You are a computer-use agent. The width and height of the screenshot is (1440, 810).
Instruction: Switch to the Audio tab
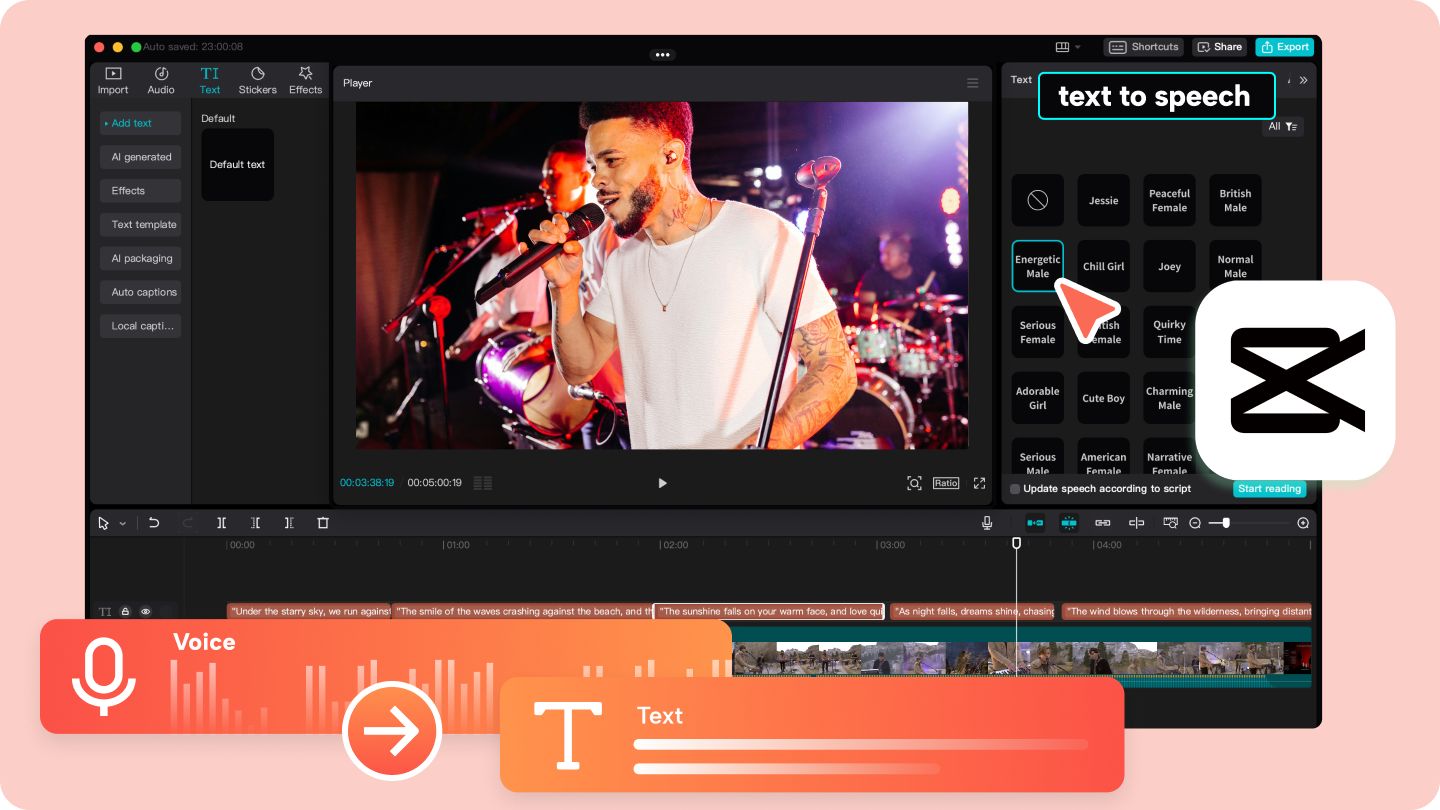coord(161,80)
